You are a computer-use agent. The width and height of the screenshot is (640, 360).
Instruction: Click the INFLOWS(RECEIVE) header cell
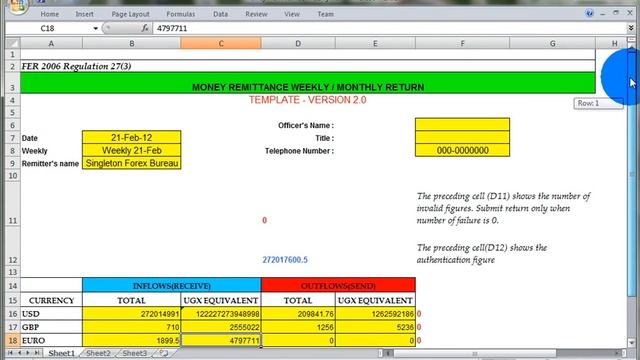[171, 285]
